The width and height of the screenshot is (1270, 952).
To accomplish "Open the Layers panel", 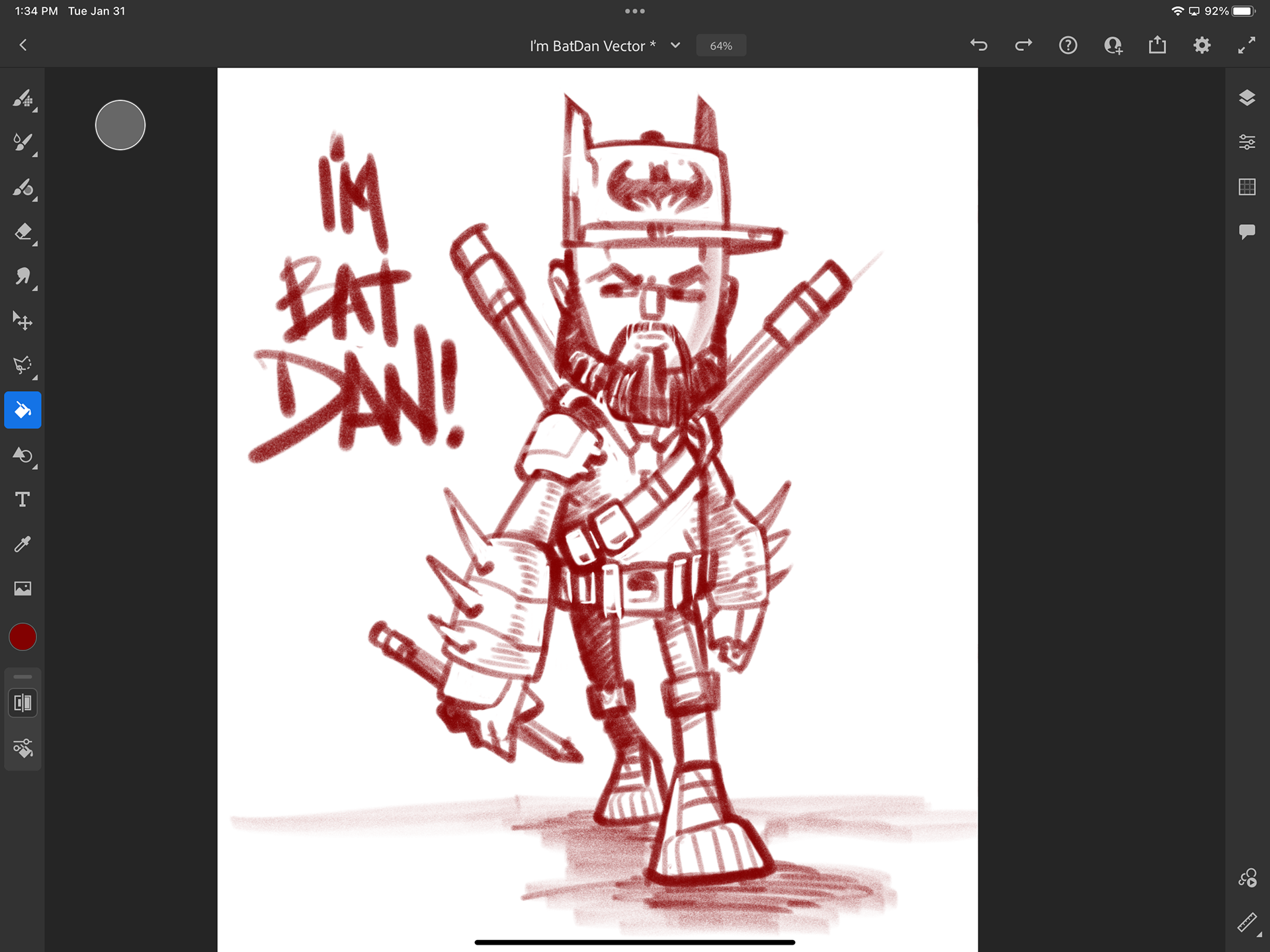I will [1247, 98].
